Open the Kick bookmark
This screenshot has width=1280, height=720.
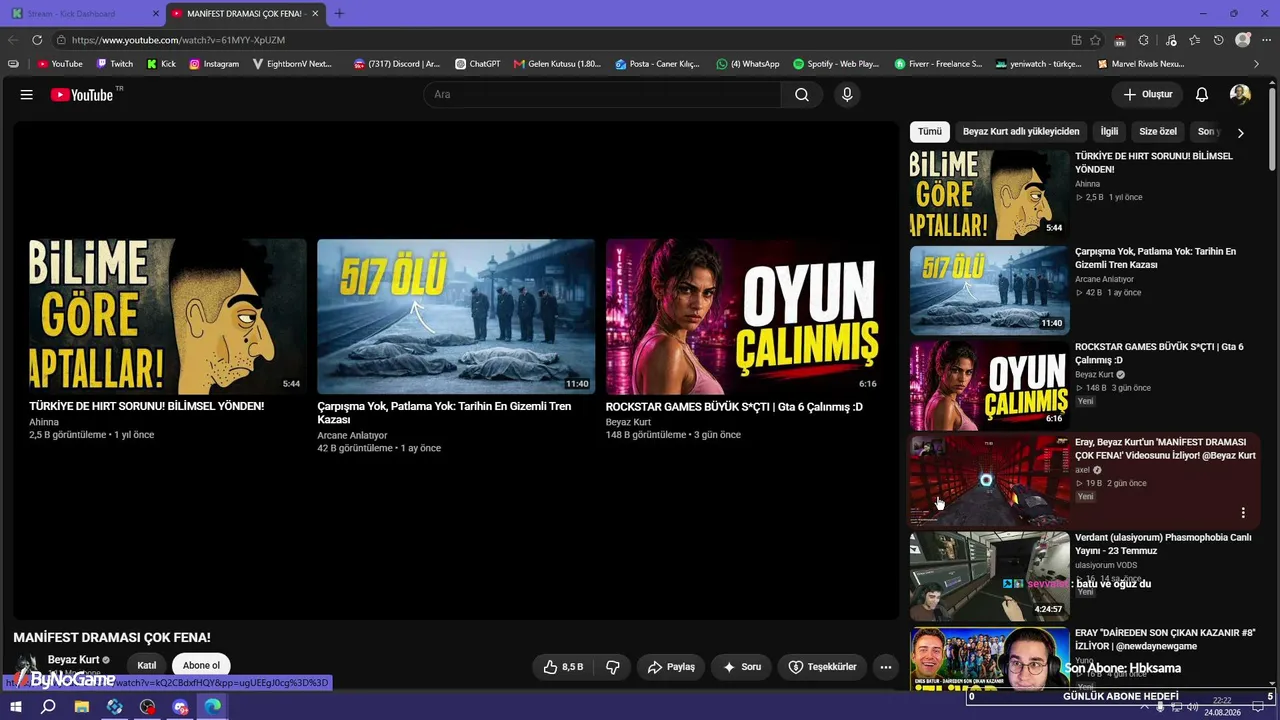161,64
